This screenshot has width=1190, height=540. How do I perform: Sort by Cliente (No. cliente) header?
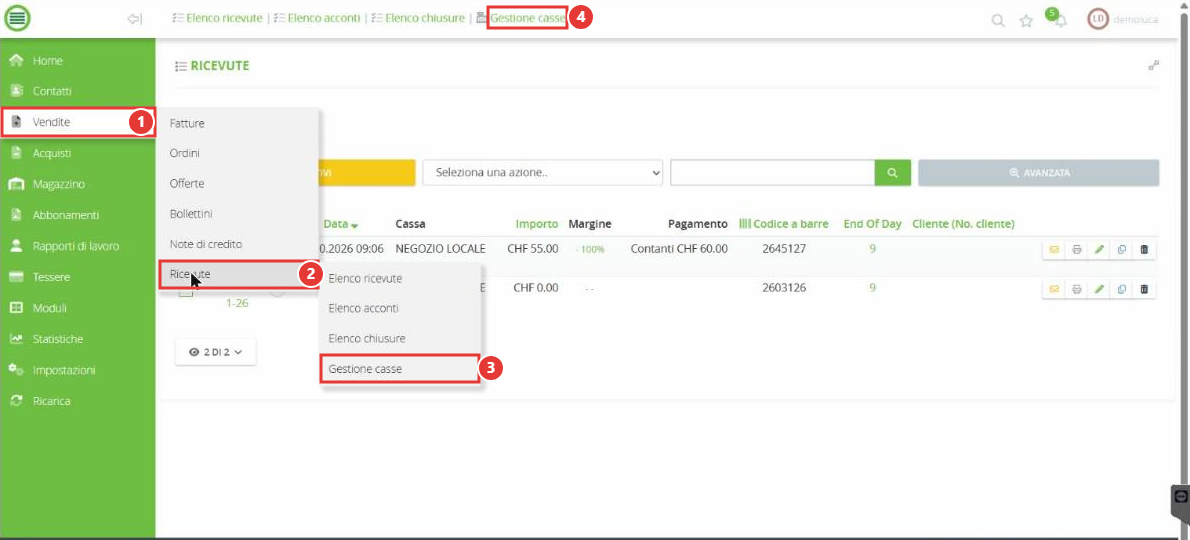(x=963, y=224)
